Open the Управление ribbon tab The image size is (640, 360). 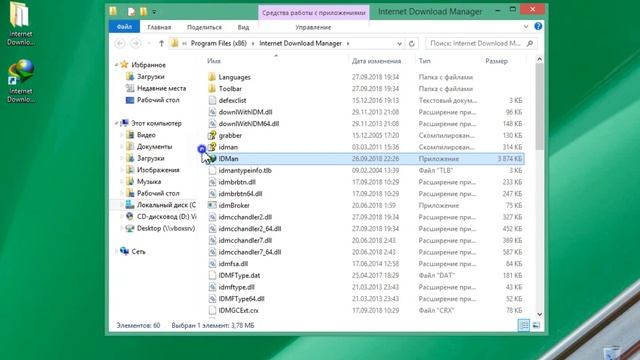click(x=313, y=27)
